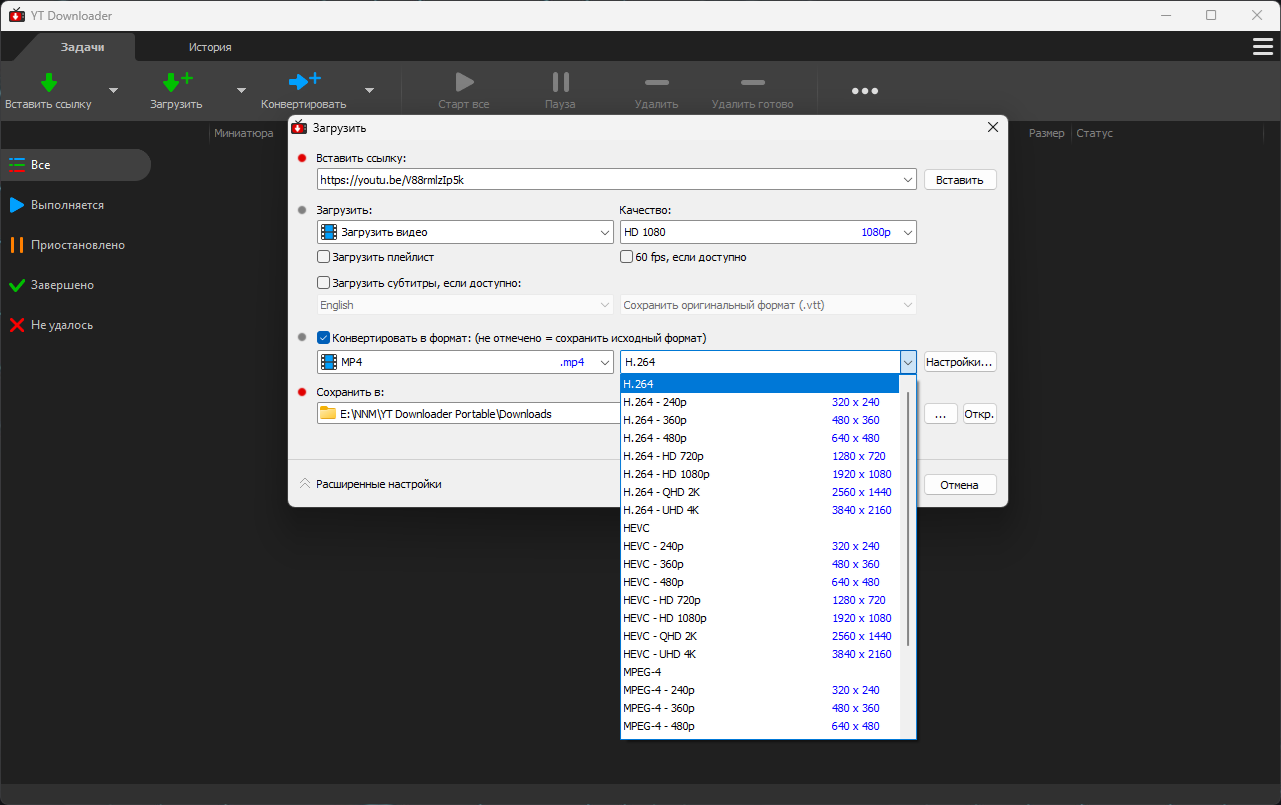Click the Pause (Пауза) toolbar icon
Viewport: 1281px width, 805px height.
coord(560,82)
